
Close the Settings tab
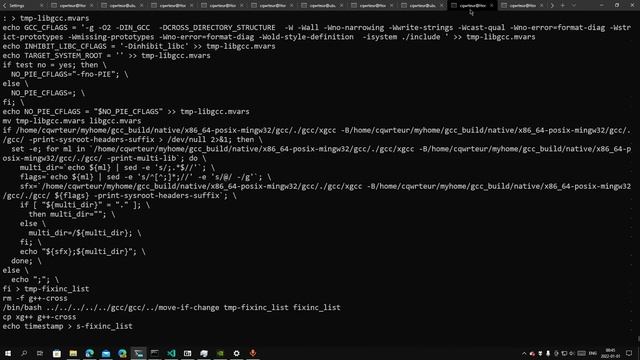42,6
